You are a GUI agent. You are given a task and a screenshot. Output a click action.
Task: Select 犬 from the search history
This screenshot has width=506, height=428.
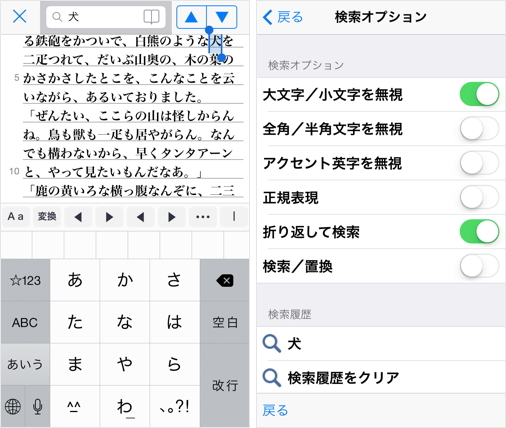point(381,343)
